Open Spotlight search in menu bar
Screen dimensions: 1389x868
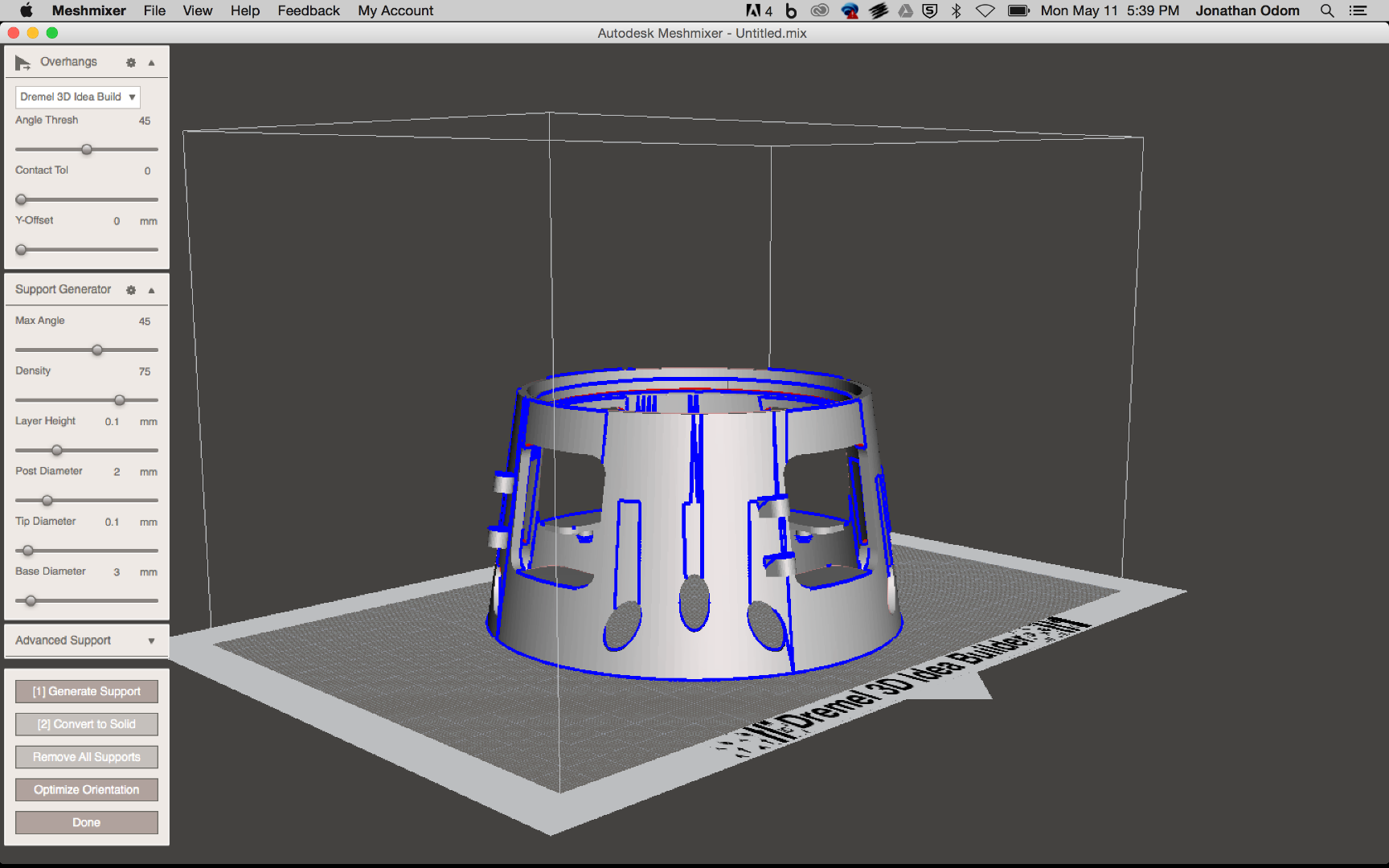(x=1327, y=10)
